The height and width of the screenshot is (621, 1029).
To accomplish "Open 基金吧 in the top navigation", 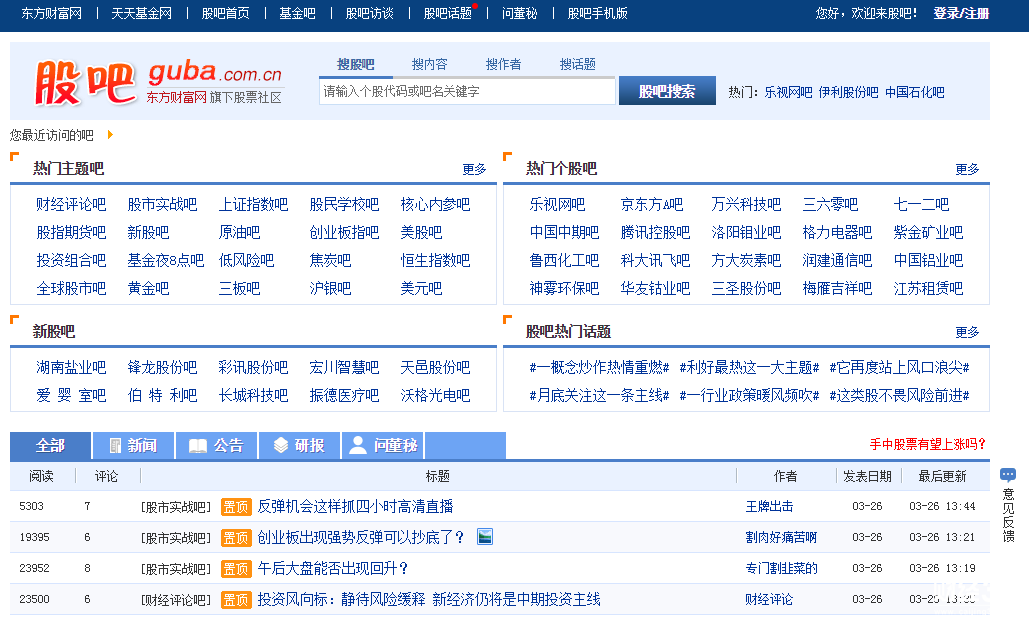I will [297, 13].
